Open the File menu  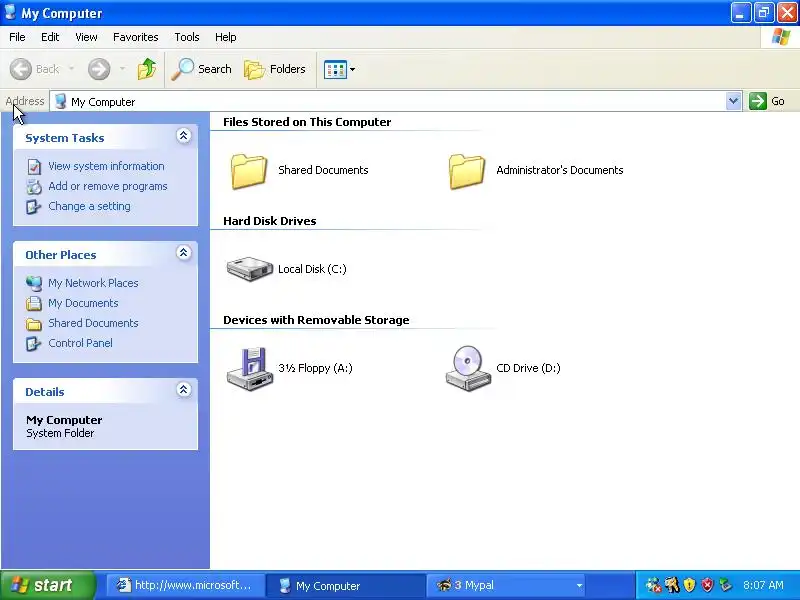pyautogui.click(x=17, y=37)
